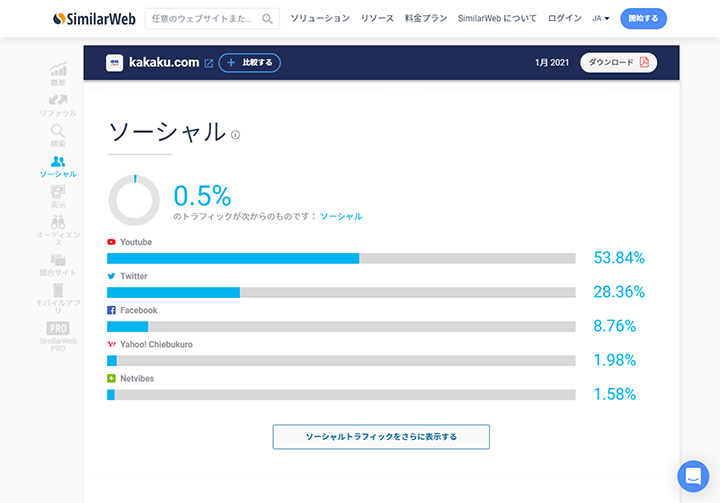
Task: Select the ソーシャル sidebar icon
Action: [x=58, y=165]
